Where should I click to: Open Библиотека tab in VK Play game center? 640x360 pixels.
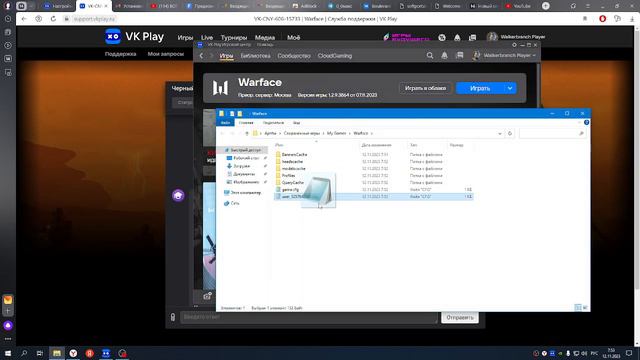tap(255, 56)
